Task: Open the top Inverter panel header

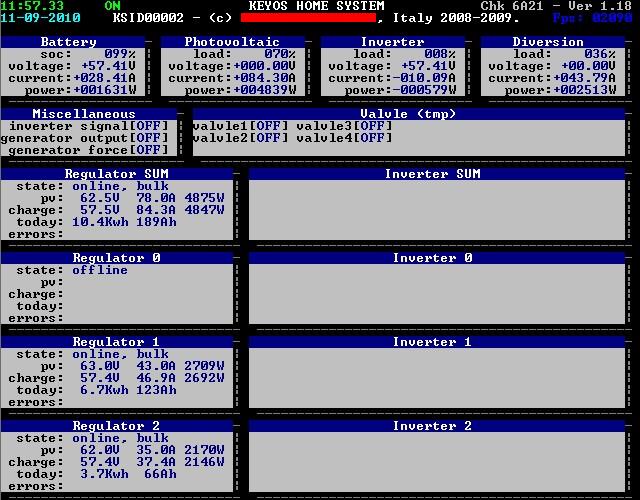Action: click(x=393, y=42)
